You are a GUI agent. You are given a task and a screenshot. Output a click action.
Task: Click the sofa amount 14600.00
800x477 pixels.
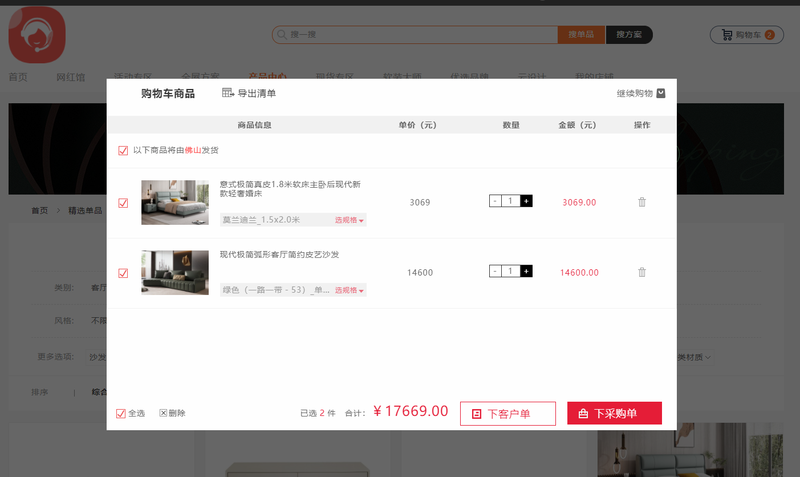pos(579,272)
